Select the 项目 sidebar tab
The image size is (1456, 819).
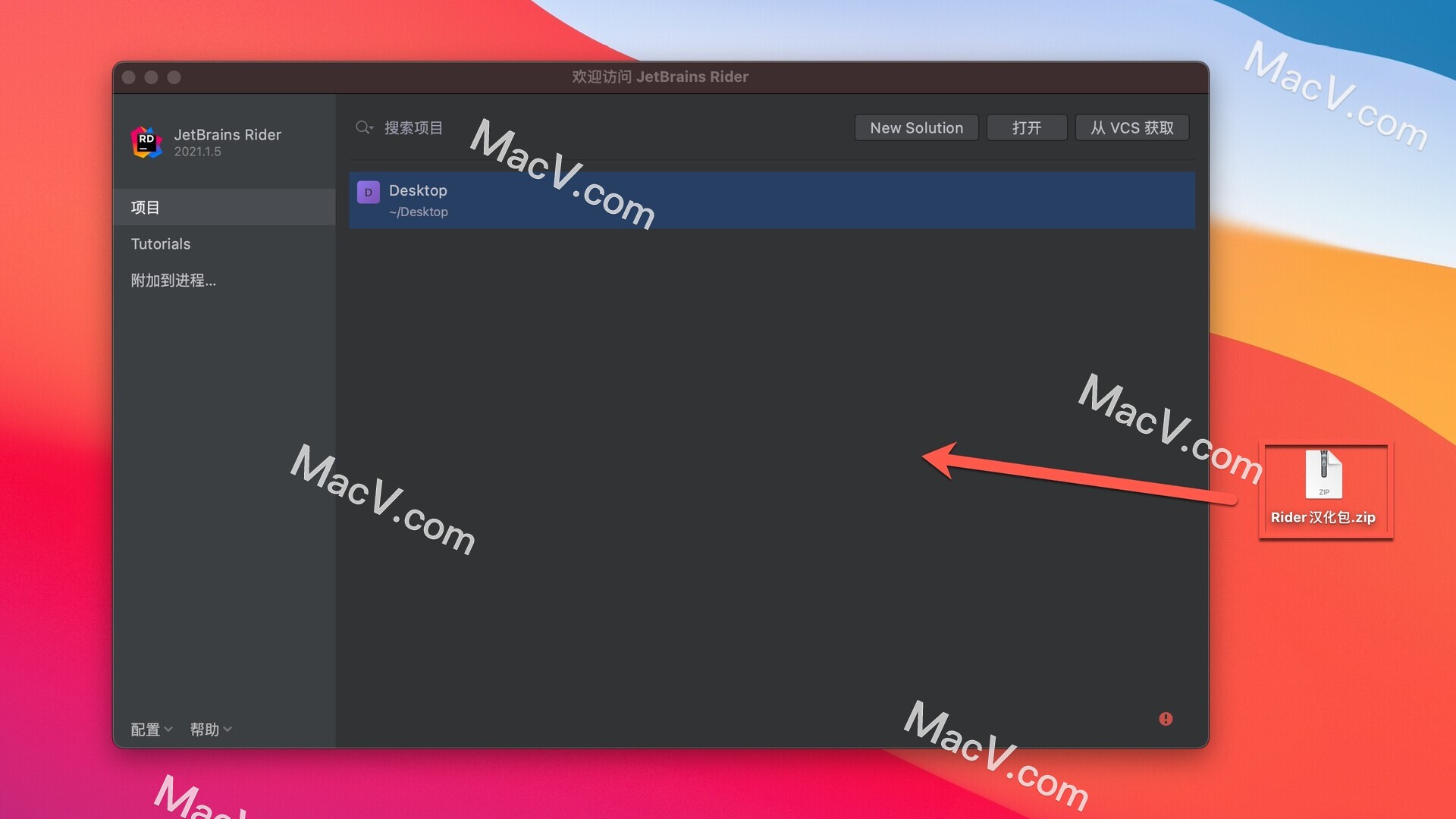145,206
